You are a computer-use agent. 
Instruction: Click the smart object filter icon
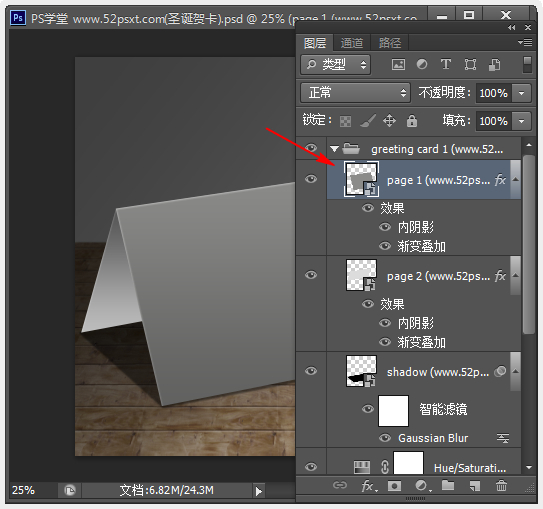coord(494,64)
